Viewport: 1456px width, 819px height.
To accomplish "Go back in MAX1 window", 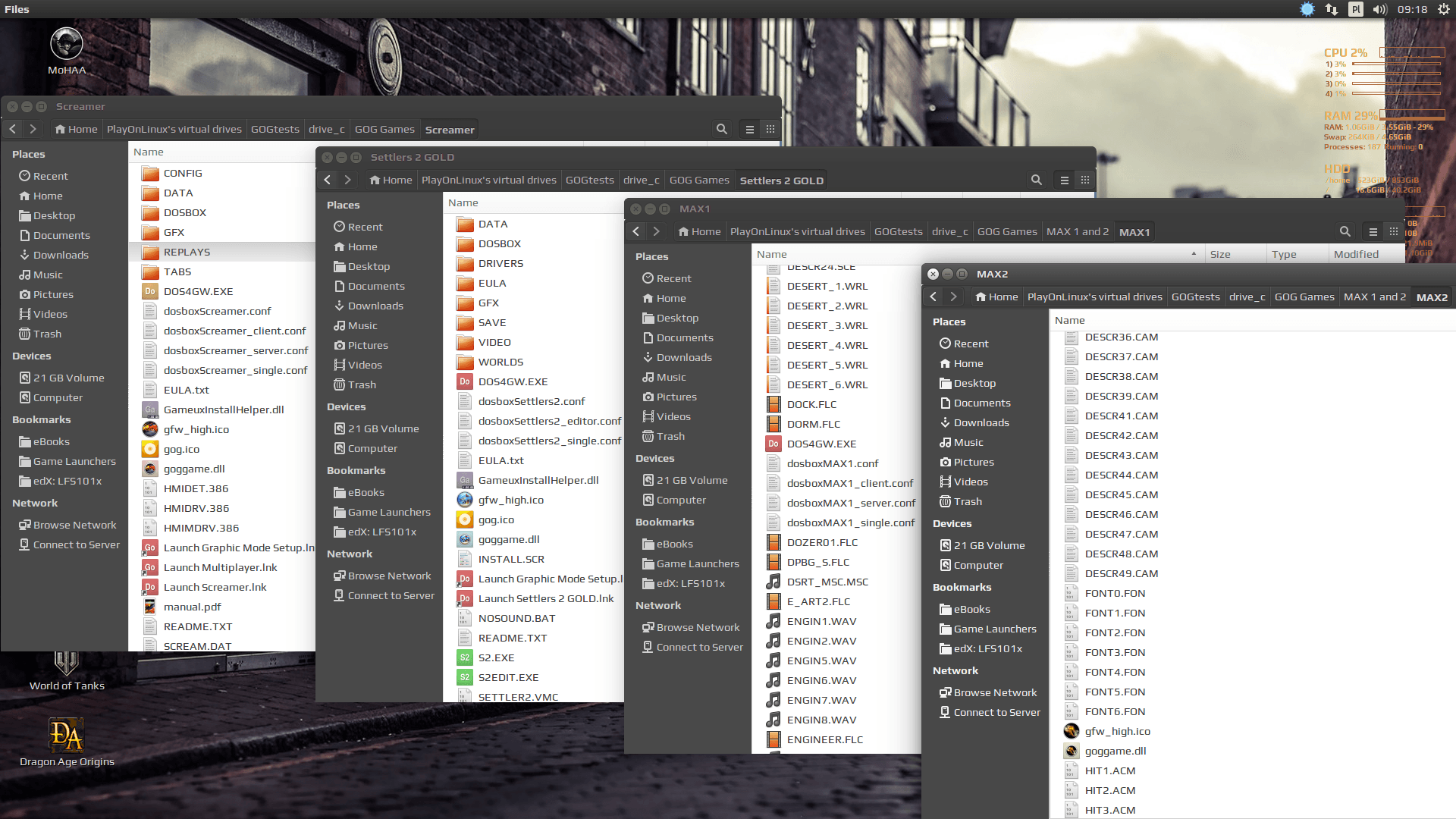I will click(636, 231).
